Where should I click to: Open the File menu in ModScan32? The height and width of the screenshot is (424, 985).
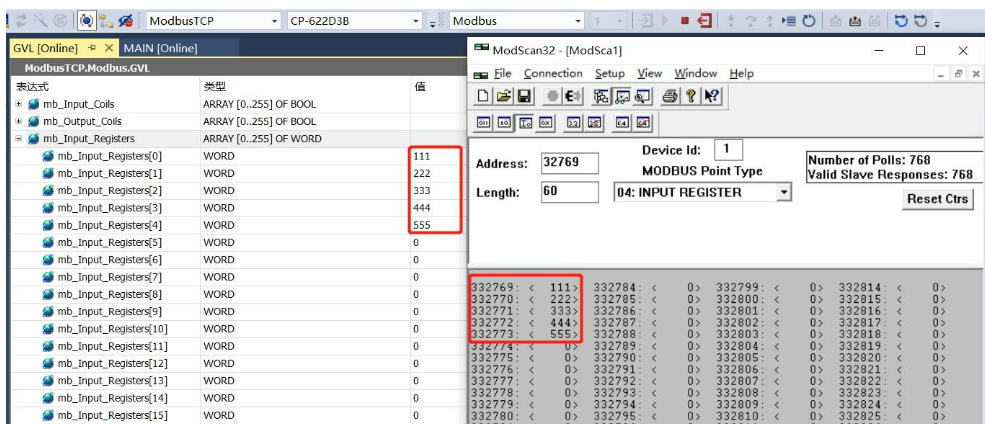[x=503, y=73]
